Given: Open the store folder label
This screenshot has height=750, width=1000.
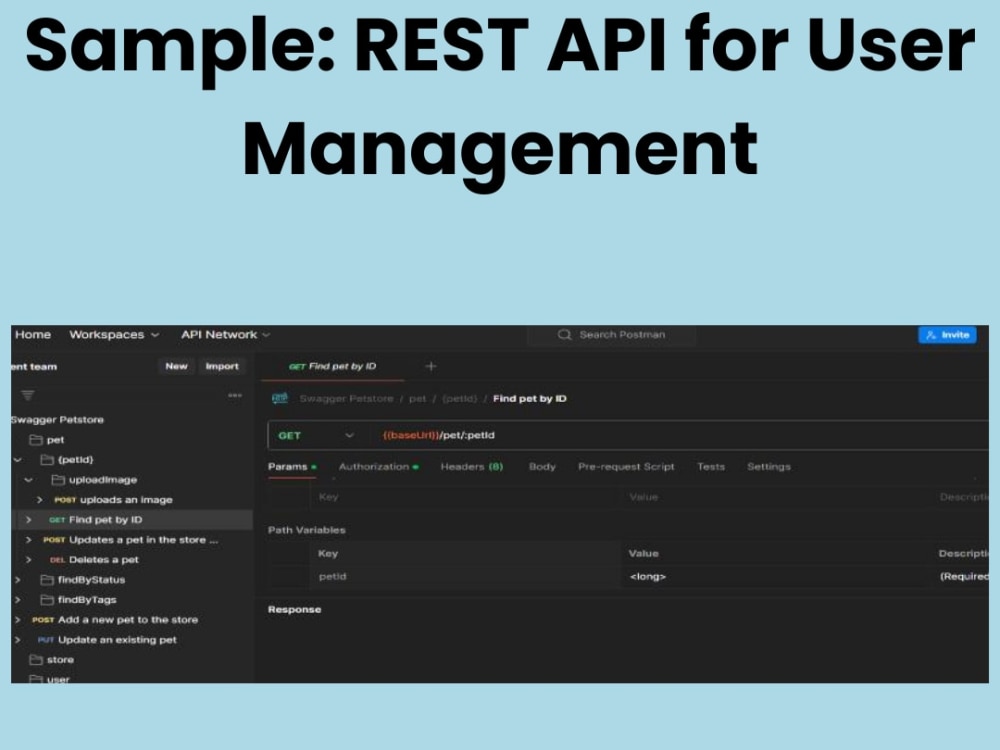Looking at the screenshot, I should [x=60, y=659].
